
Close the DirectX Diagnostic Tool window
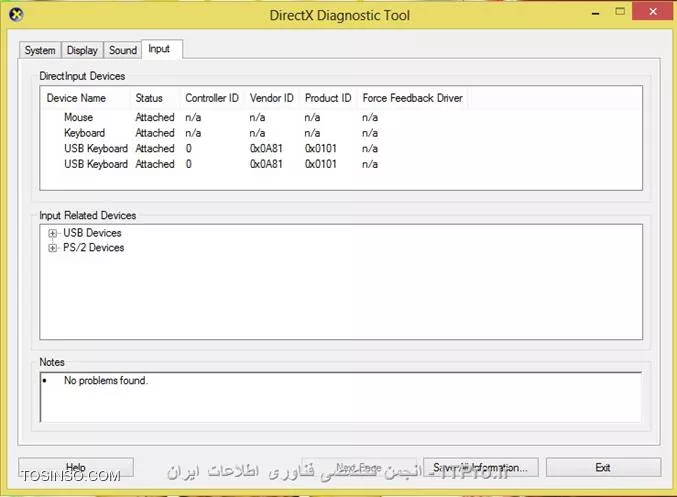point(653,11)
